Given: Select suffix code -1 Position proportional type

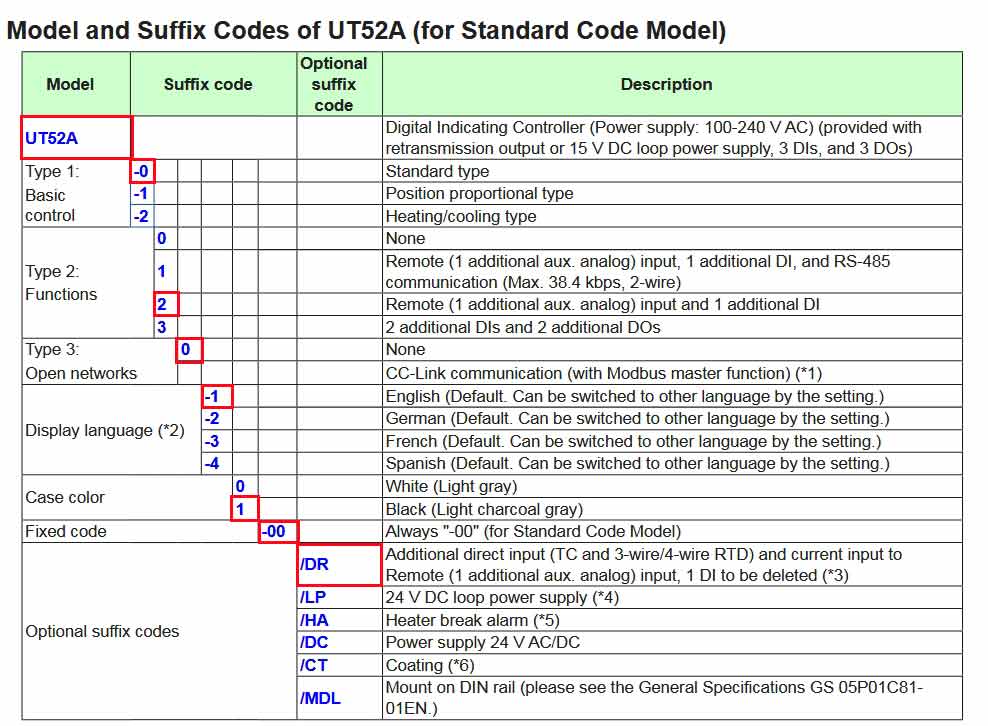Looking at the screenshot, I should [138, 194].
